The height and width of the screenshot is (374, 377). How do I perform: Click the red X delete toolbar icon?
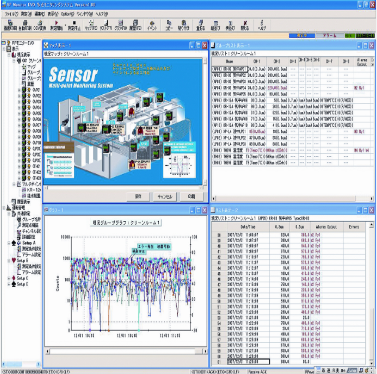point(245,25)
